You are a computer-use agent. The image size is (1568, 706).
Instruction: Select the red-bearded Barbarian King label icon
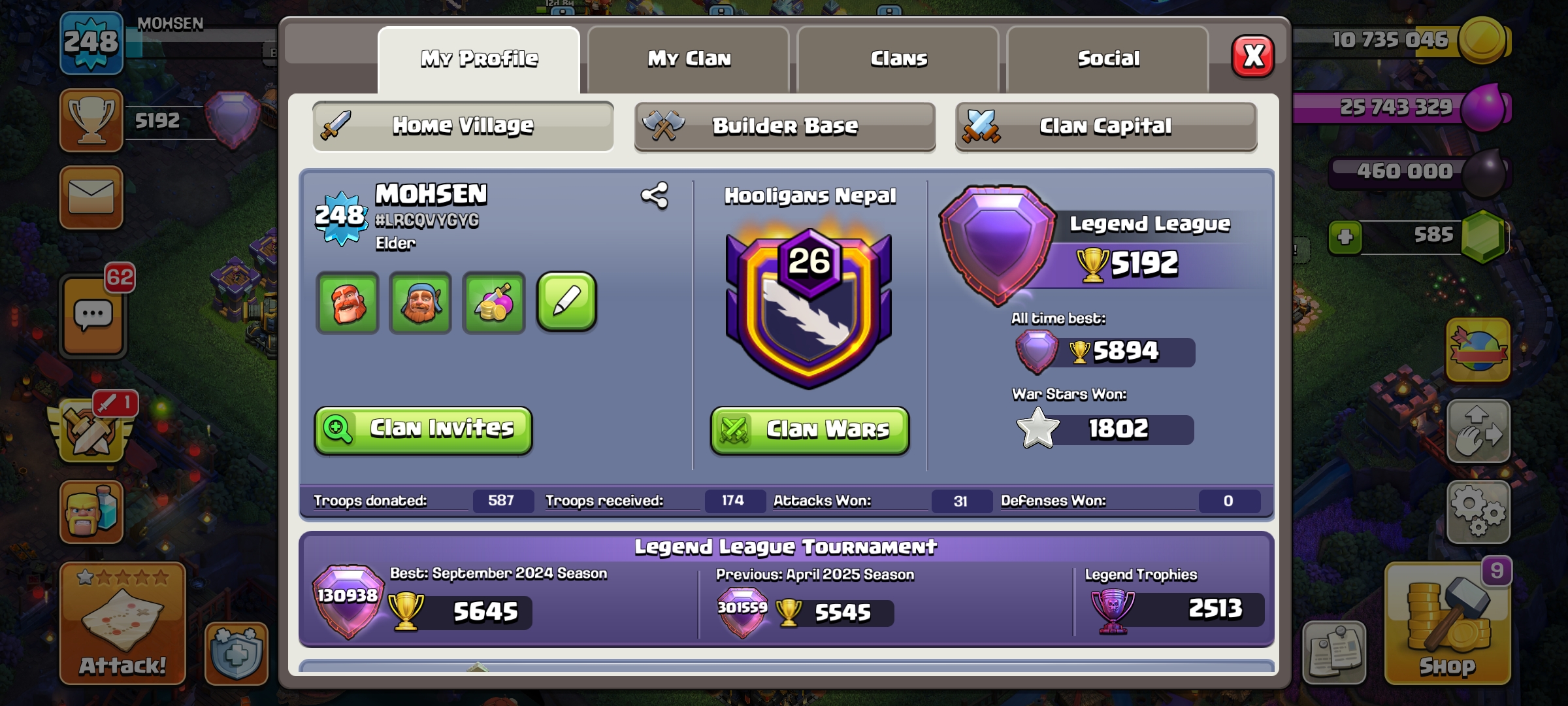[x=348, y=303]
